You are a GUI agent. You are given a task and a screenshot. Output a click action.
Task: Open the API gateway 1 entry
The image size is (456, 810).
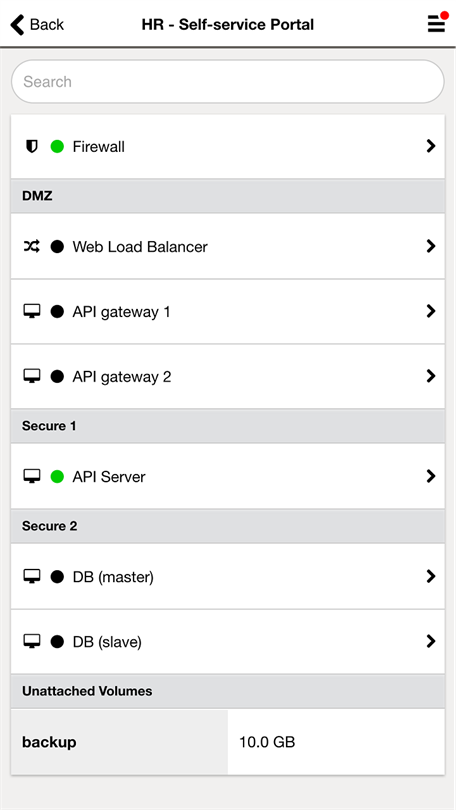point(228,311)
